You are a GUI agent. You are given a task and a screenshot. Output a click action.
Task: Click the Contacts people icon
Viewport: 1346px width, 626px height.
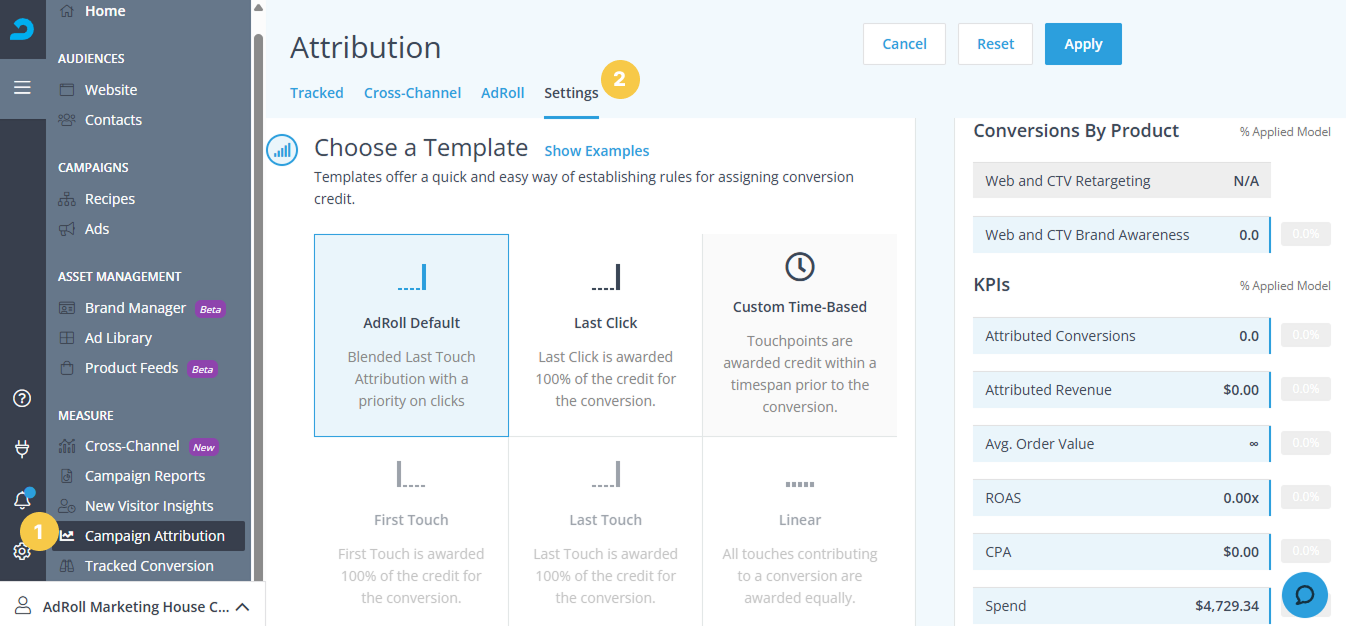[x=67, y=120]
